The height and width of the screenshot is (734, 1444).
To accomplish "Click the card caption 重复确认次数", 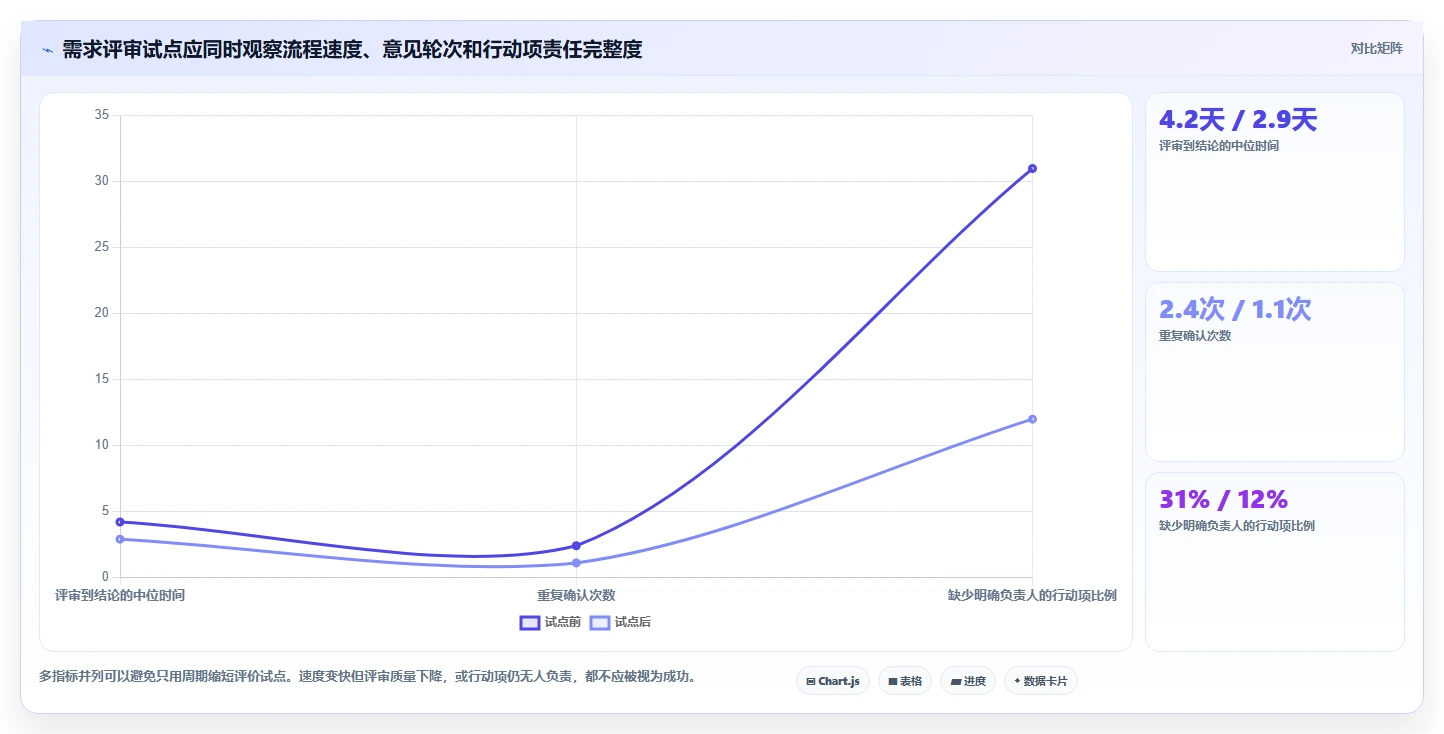I will click(x=1195, y=336).
